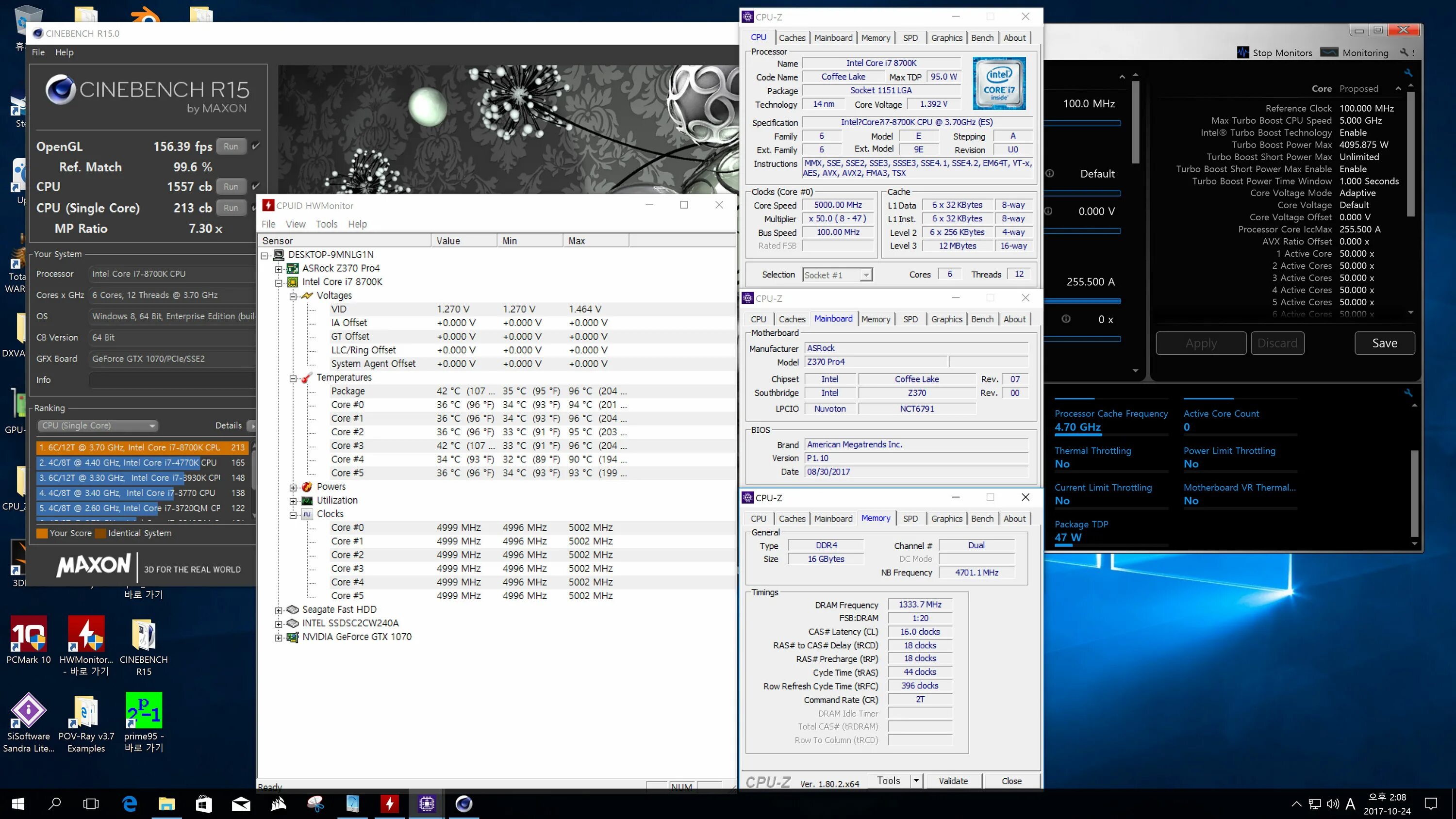Click the Monitoring panel icon
This screenshot has width=1456, height=819.
[x=1329, y=52]
